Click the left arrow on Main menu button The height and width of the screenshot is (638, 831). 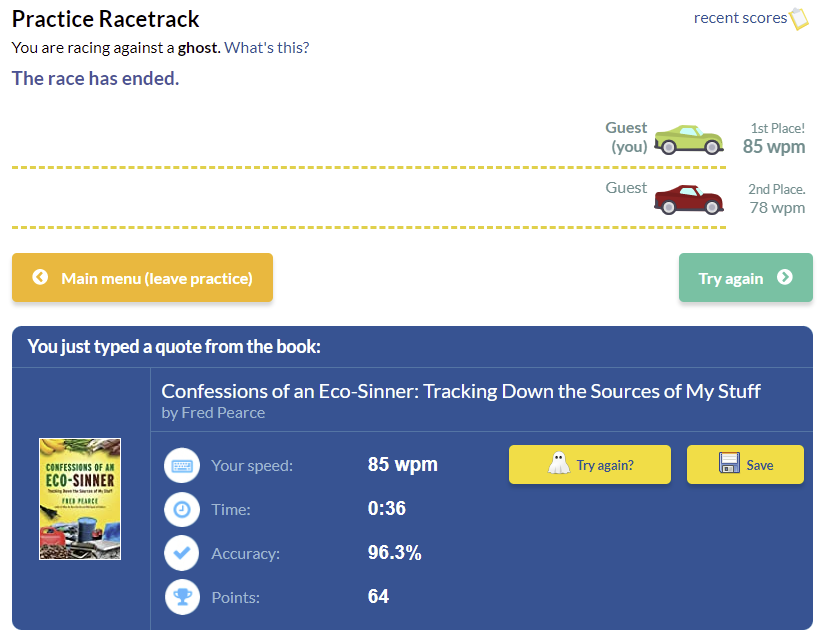tap(40, 277)
